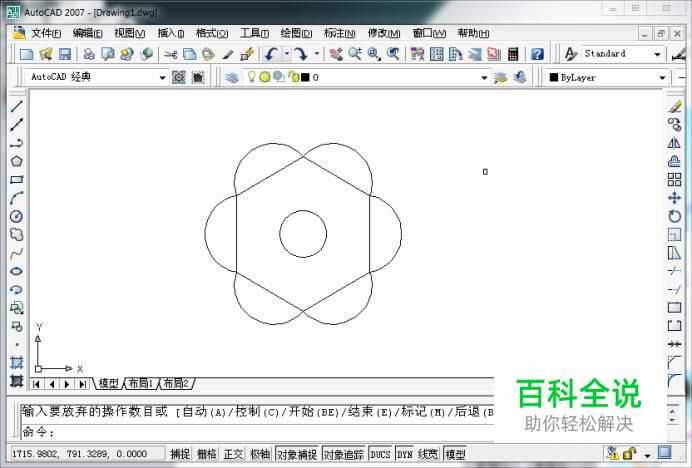Toggle the DUCS status button

tap(380, 454)
